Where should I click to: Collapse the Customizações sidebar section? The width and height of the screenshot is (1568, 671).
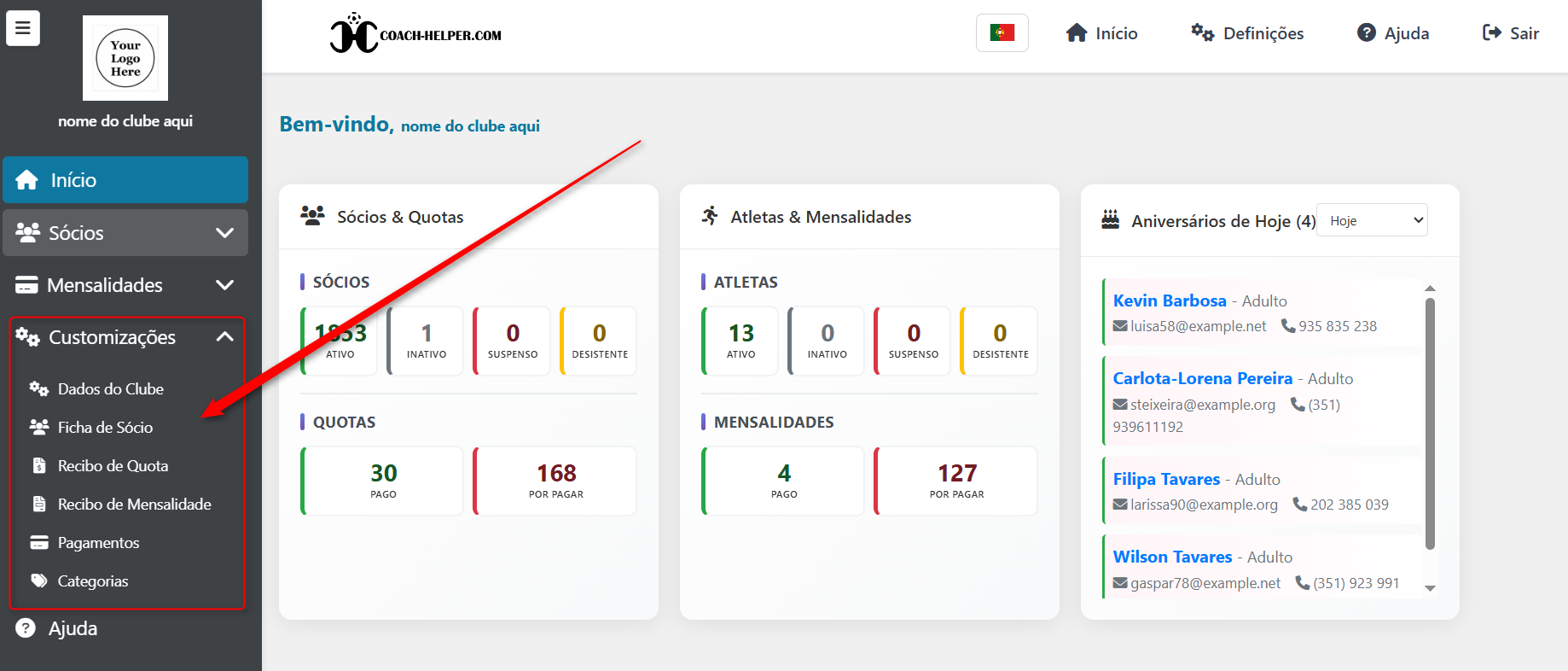pyautogui.click(x=224, y=337)
